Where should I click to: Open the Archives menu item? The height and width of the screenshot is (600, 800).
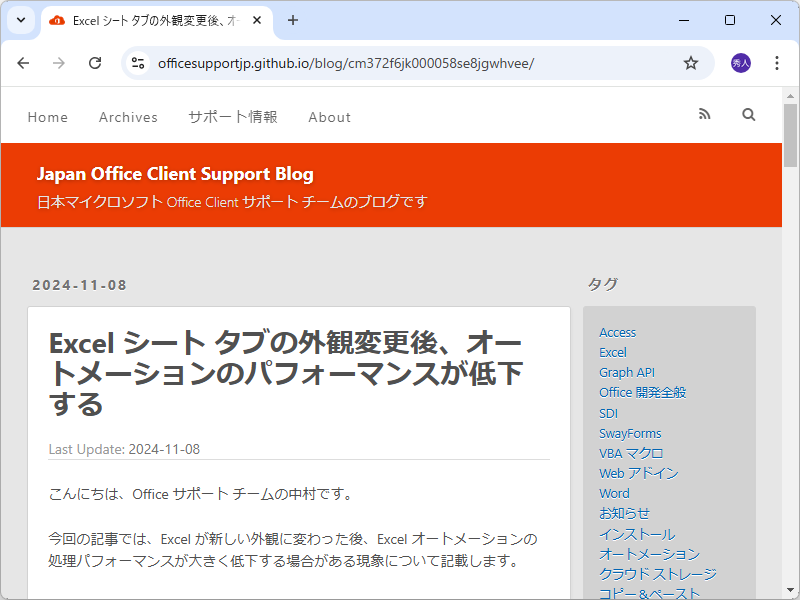pos(128,117)
